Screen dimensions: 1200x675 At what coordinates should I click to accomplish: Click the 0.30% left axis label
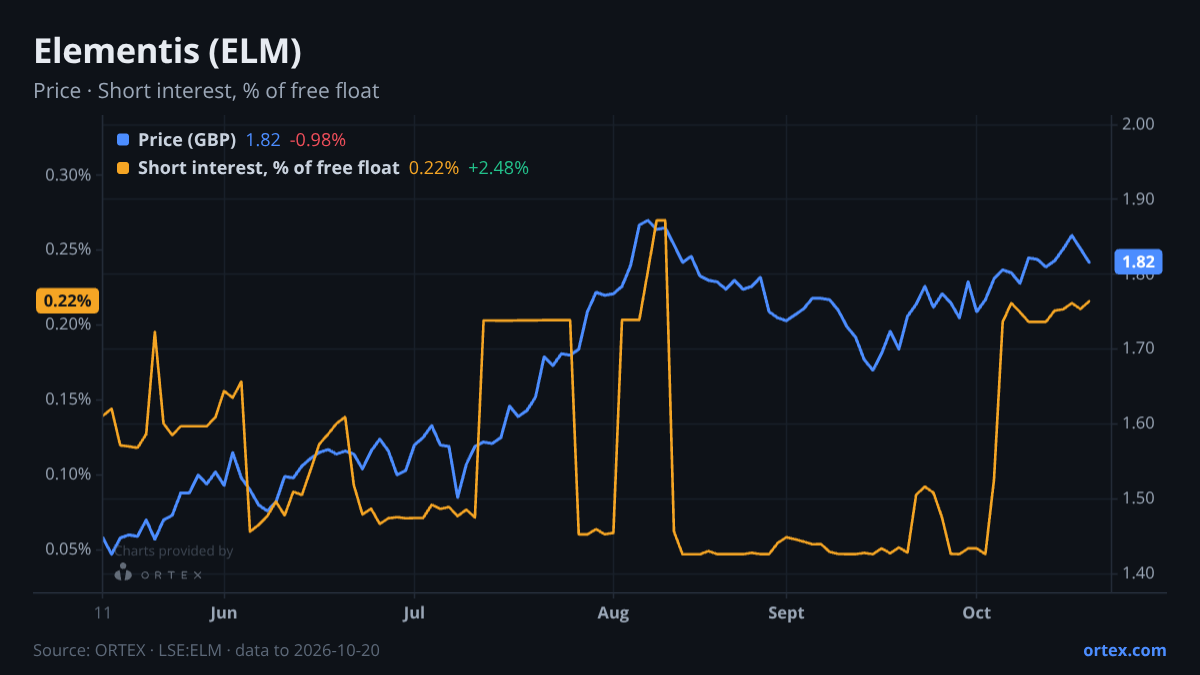[x=68, y=175]
